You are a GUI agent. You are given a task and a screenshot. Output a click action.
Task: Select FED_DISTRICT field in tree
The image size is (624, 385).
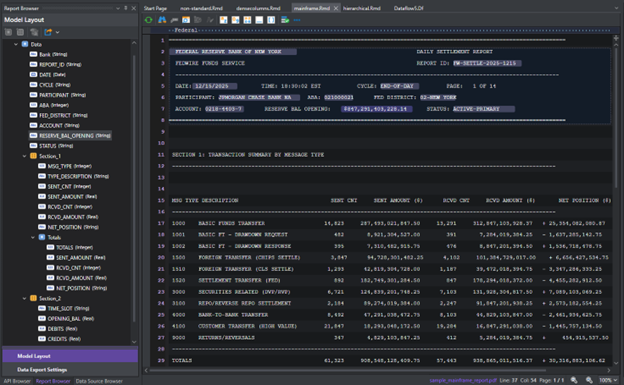[x=59, y=115]
